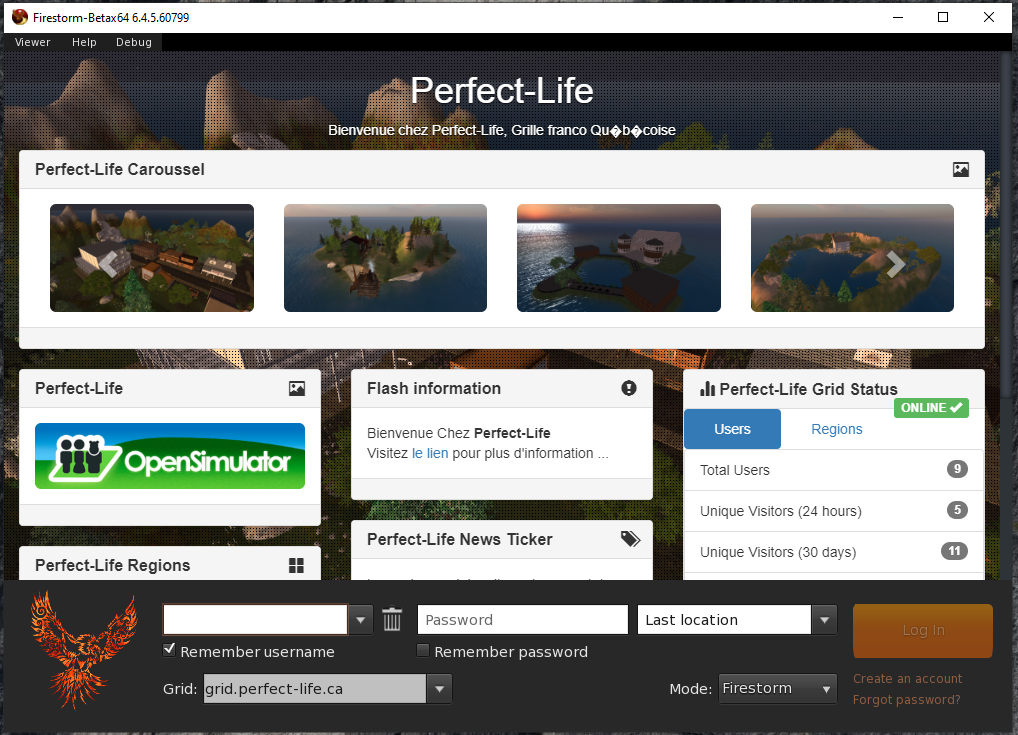
Task: Minimize the Firestorm window
Action: click(x=898, y=18)
